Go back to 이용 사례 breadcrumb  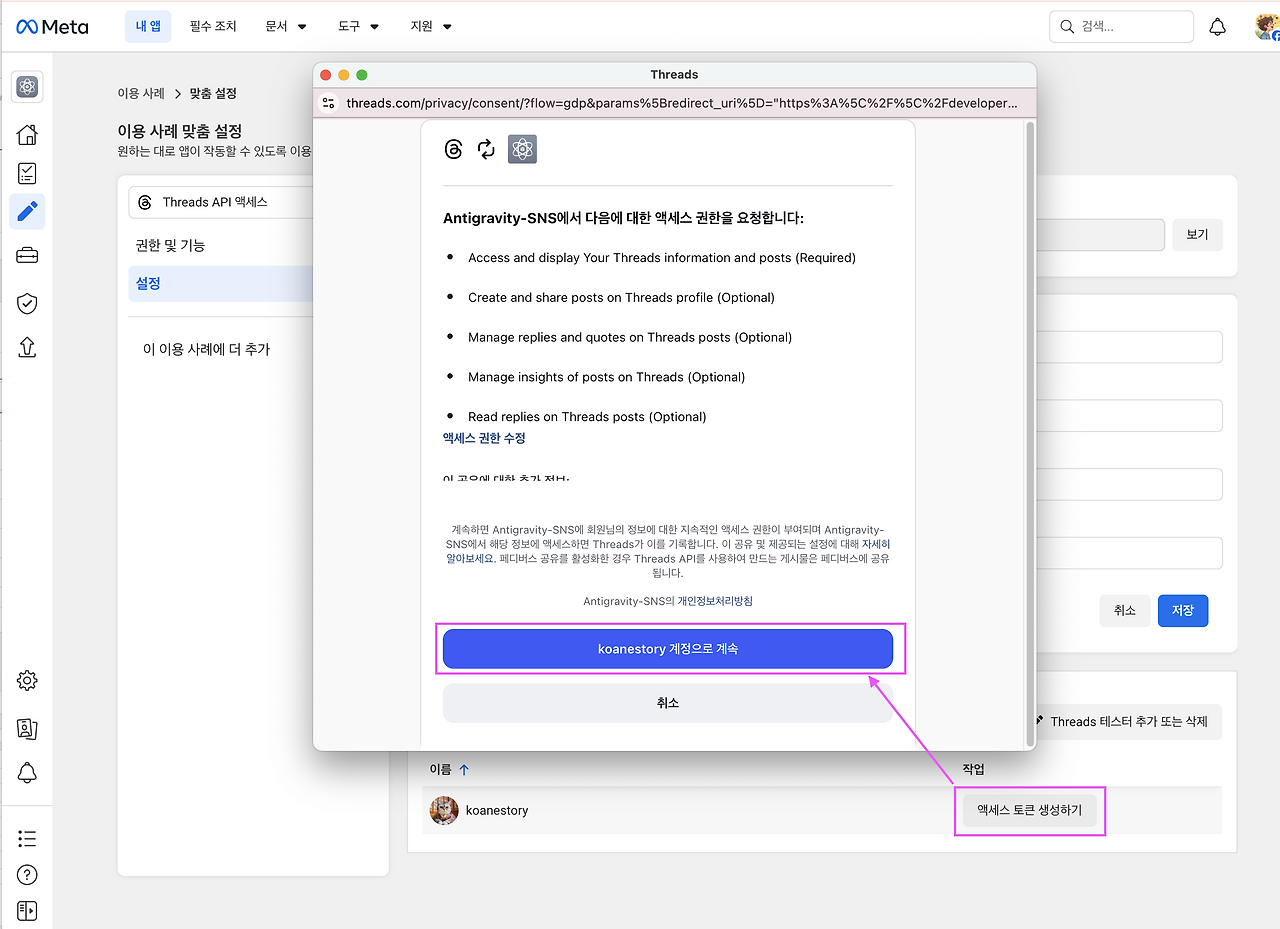[x=141, y=94]
